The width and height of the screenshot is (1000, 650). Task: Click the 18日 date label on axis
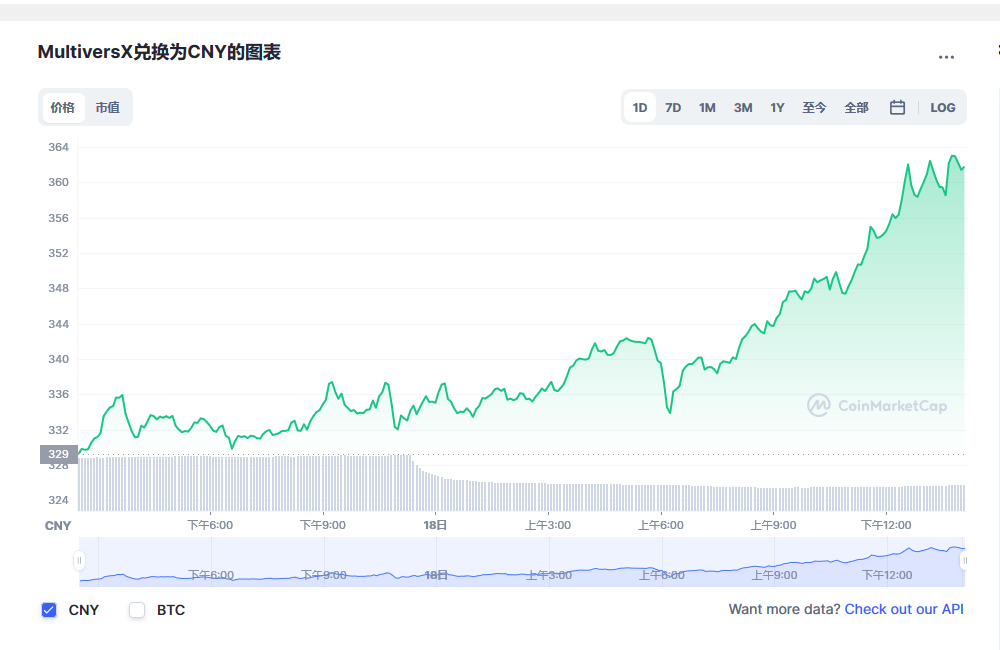pyautogui.click(x=435, y=525)
